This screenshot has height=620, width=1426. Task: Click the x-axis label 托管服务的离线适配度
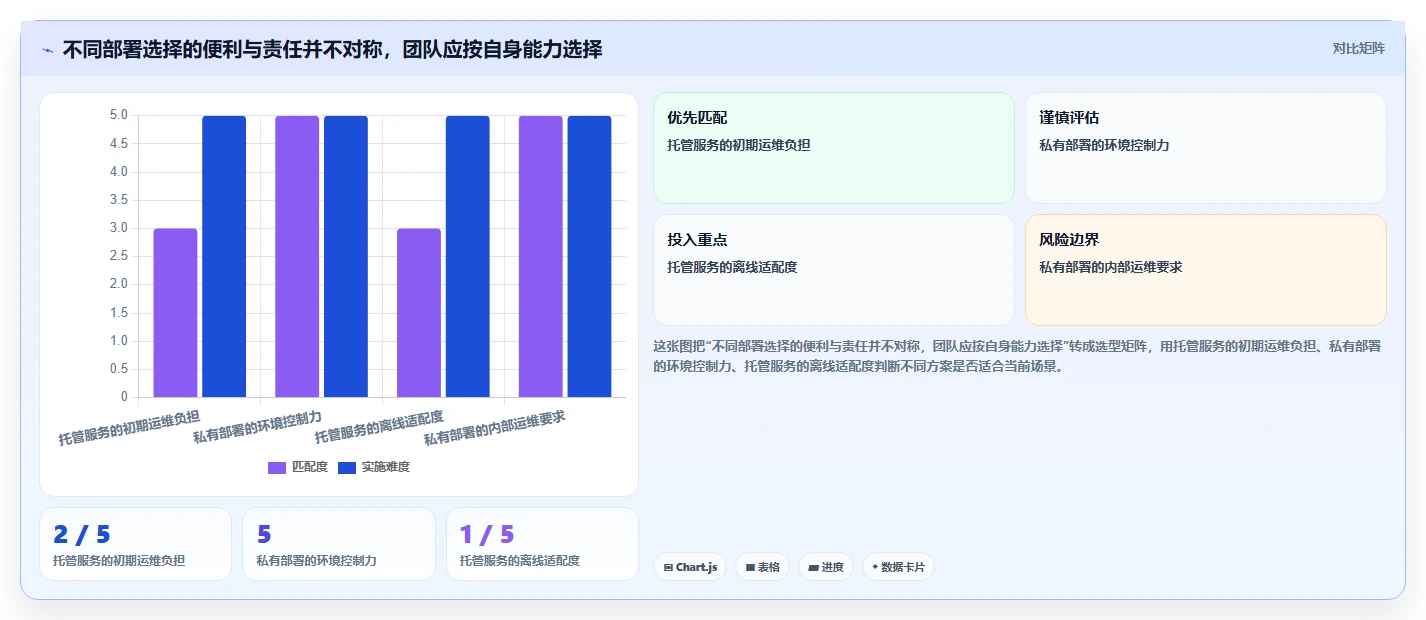coord(380,427)
